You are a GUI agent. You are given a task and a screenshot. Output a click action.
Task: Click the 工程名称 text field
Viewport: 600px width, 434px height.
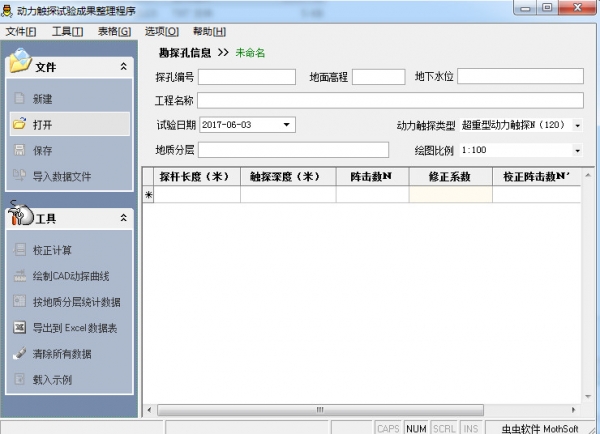pyautogui.click(x=390, y=101)
